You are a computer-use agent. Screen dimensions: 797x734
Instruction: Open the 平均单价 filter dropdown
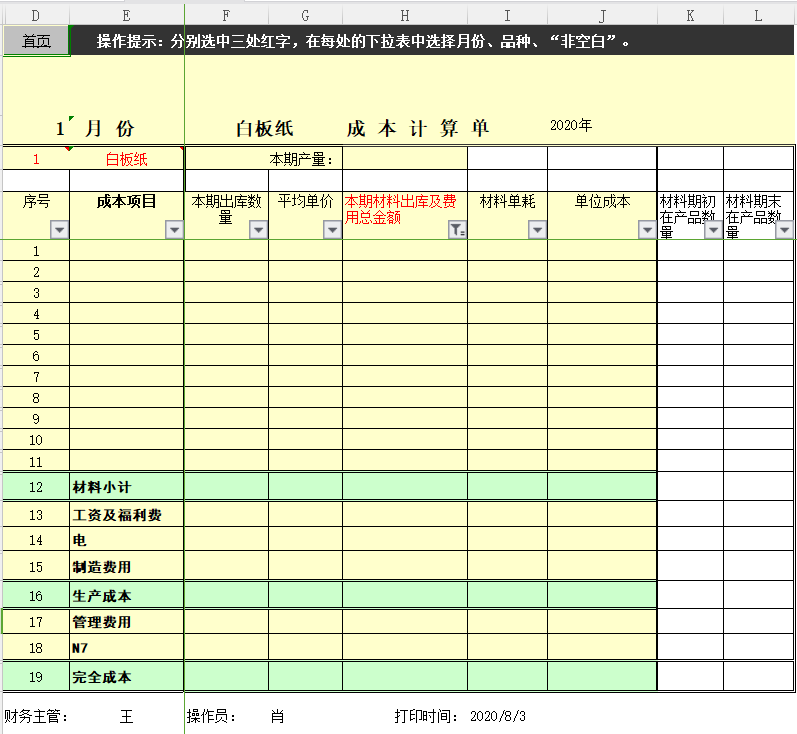point(332,230)
